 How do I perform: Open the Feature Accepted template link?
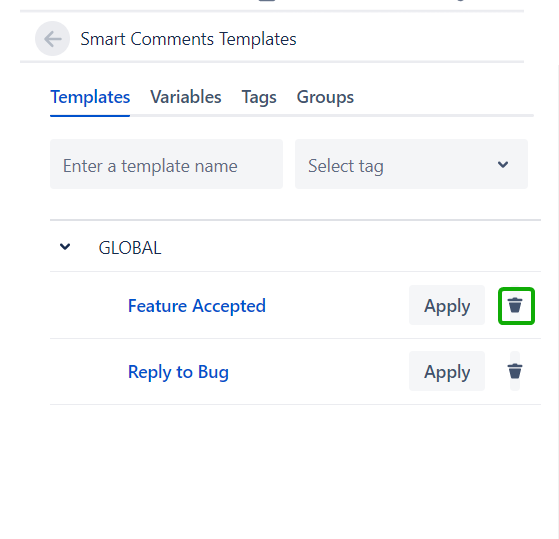click(x=197, y=306)
